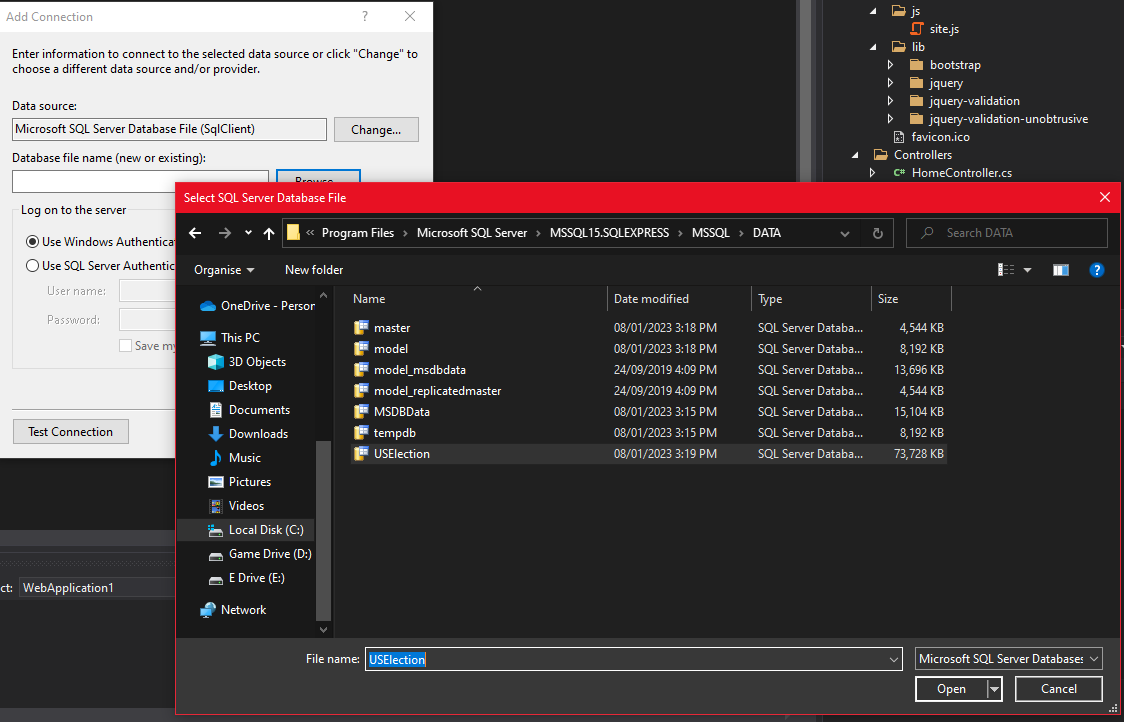The width and height of the screenshot is (1124, 722).
Task: Open the File name combo box dropdown
Action: click(x=893, y=658)
